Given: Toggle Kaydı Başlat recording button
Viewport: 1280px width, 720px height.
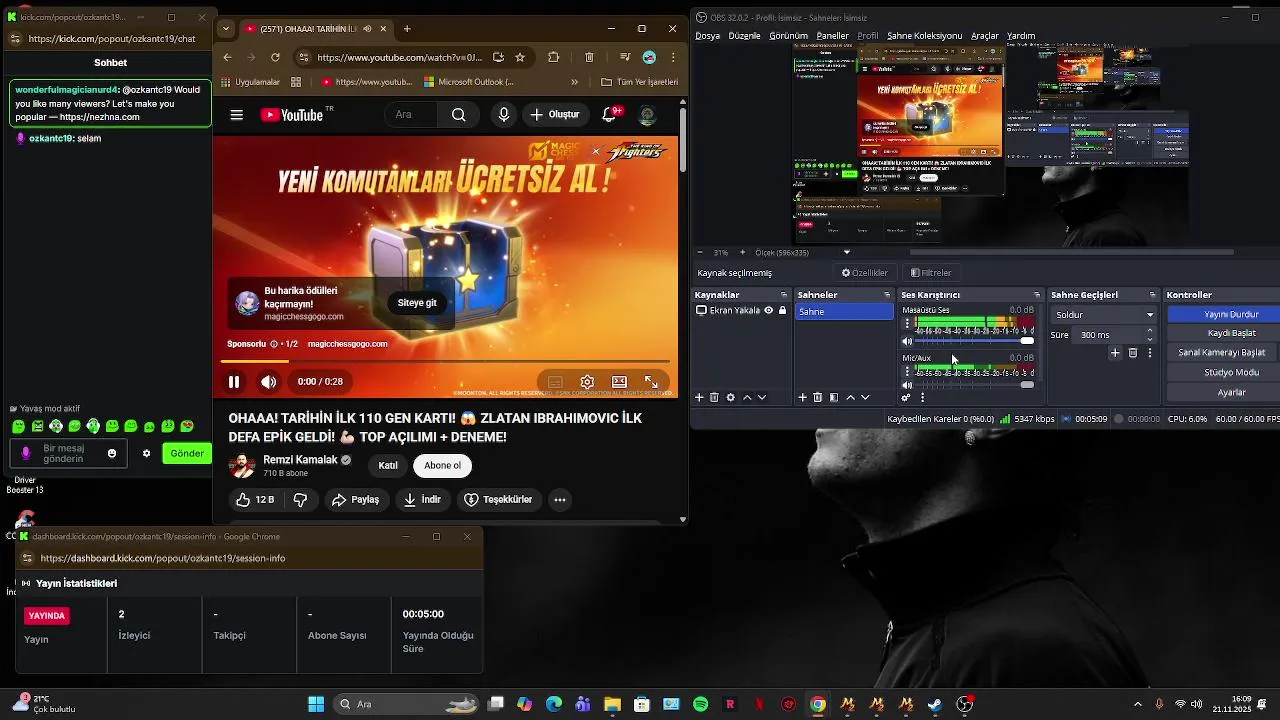Looking at the screenshot, I should pyautogui.click(x=1231, y=333).
